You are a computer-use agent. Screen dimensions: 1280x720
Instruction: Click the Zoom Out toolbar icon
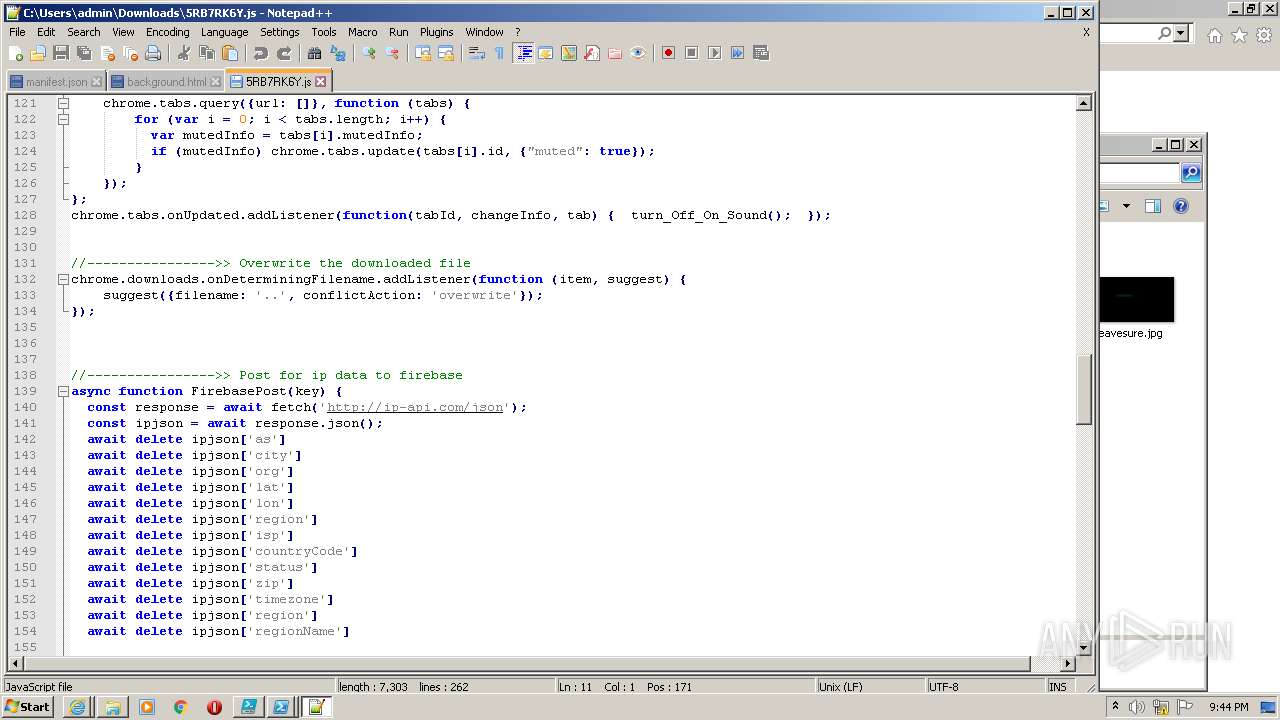[x=392, y=53]
